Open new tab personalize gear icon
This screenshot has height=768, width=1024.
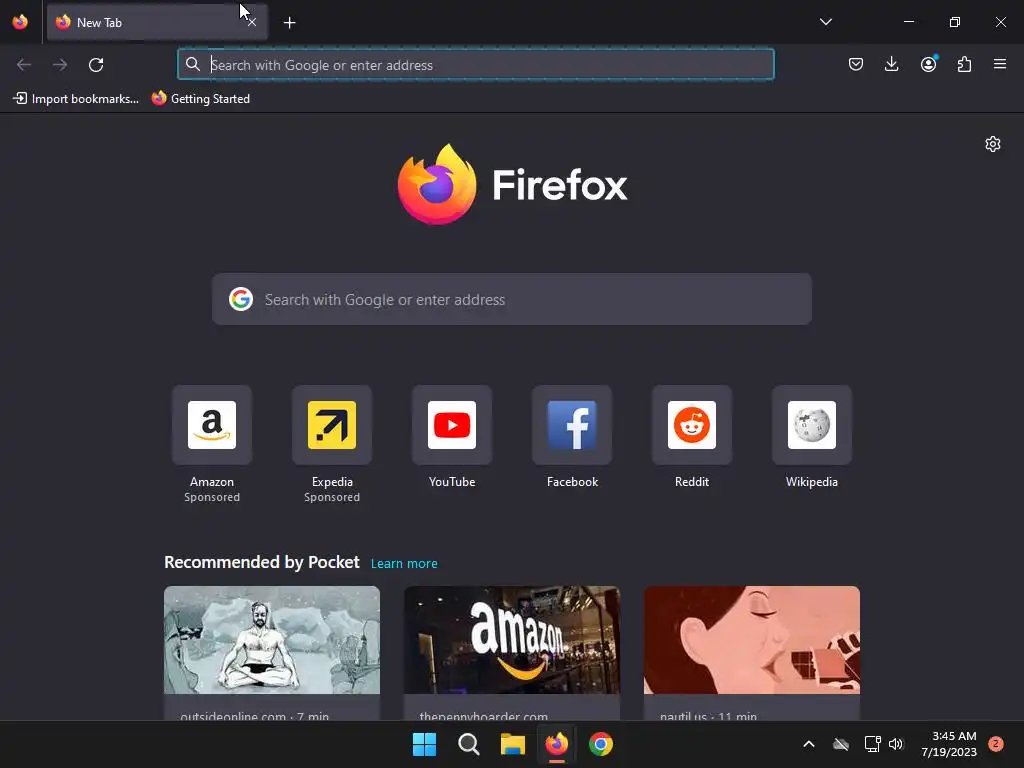tap(993, 144)
